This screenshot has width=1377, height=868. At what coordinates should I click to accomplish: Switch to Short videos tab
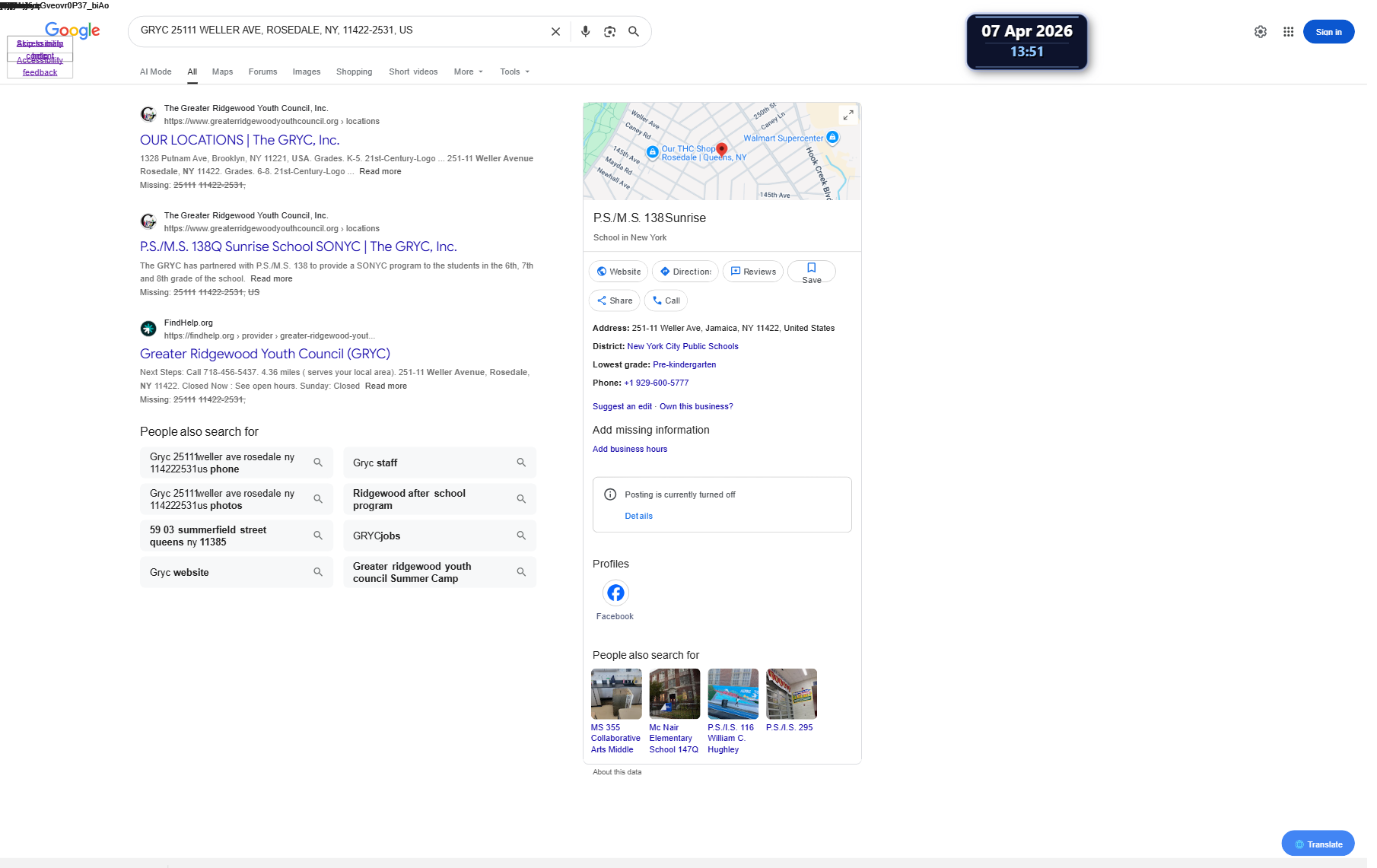(x=413, y=72)
